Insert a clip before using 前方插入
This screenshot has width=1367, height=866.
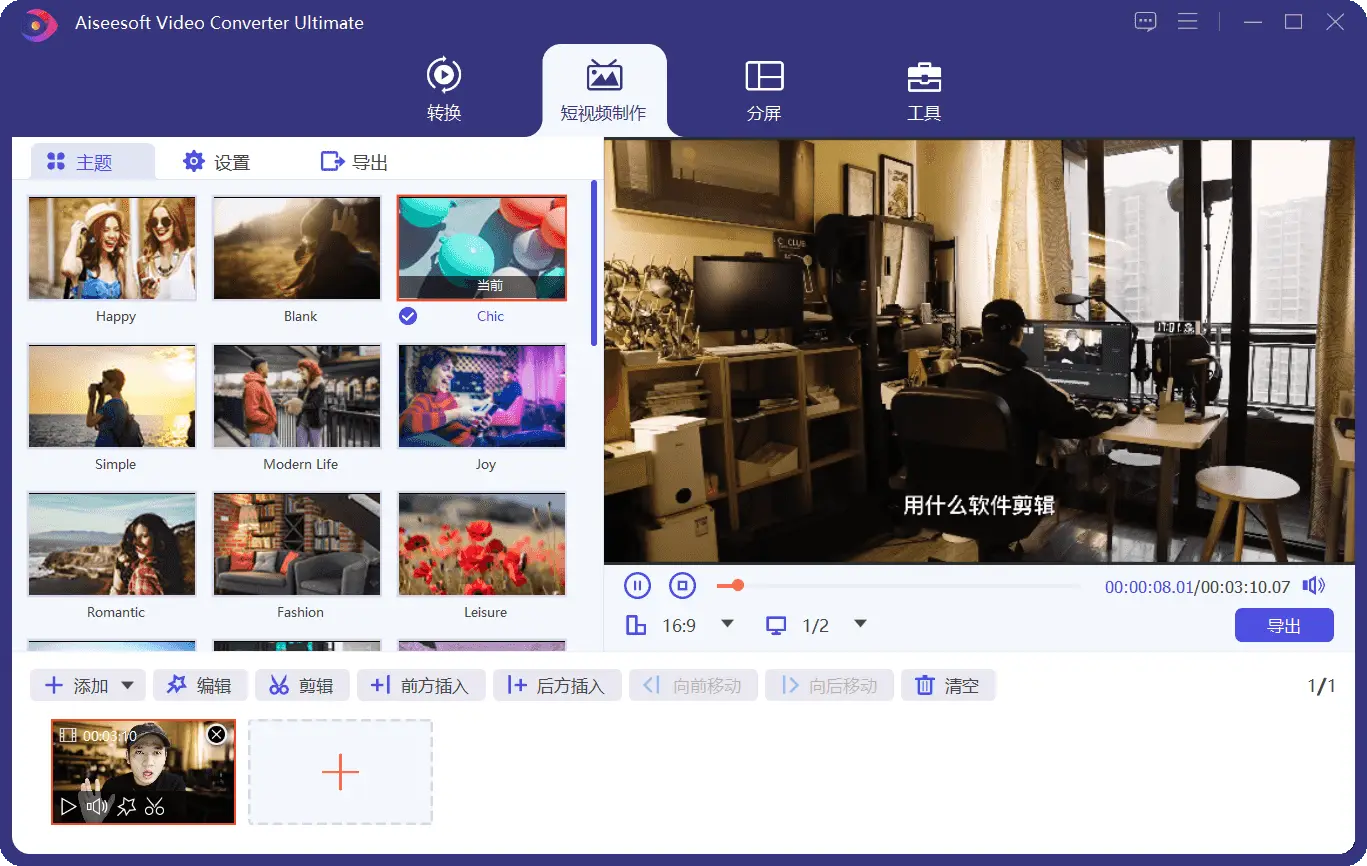pos(421,685)
